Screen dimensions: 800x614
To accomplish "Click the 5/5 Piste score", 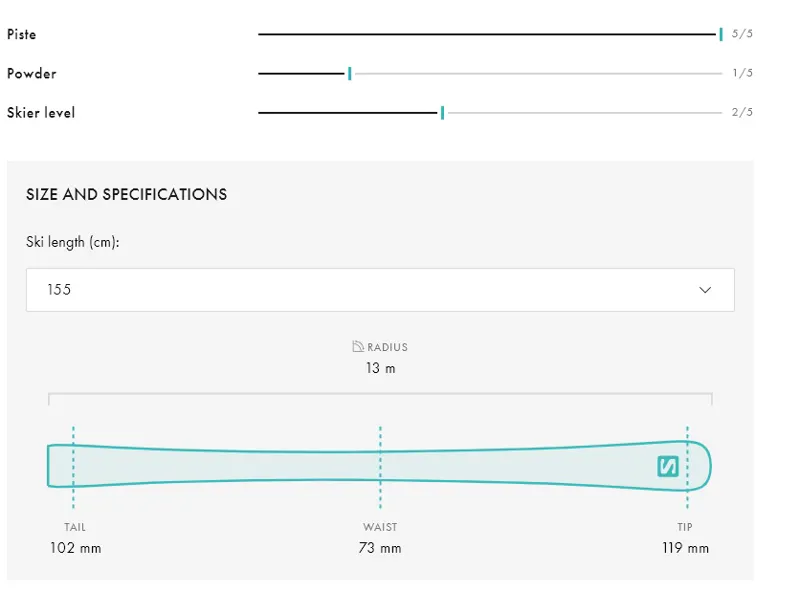I will pyautogui.click(x=742, y=34).
